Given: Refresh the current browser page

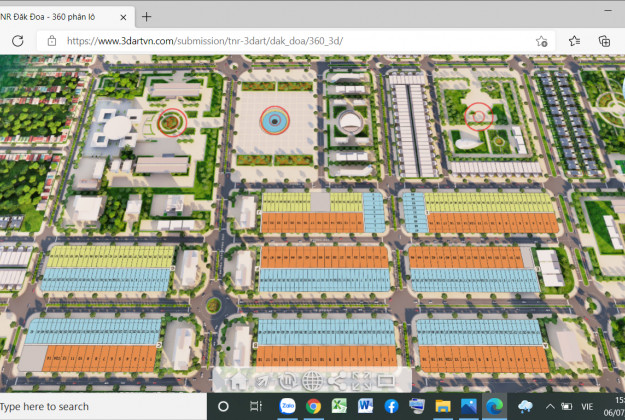Looking at the screenshot, I should (x=17, y=41).
